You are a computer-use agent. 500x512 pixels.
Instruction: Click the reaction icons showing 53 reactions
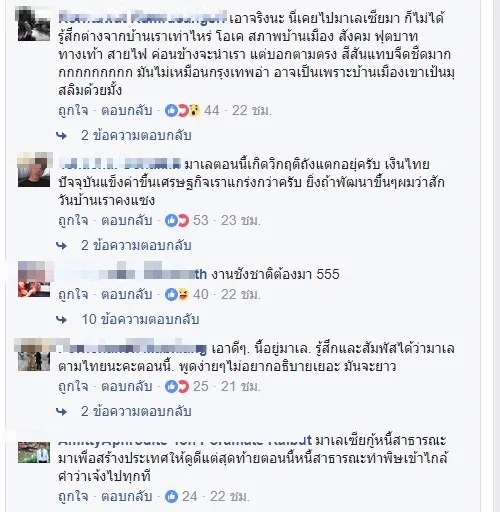pos(177,220)
